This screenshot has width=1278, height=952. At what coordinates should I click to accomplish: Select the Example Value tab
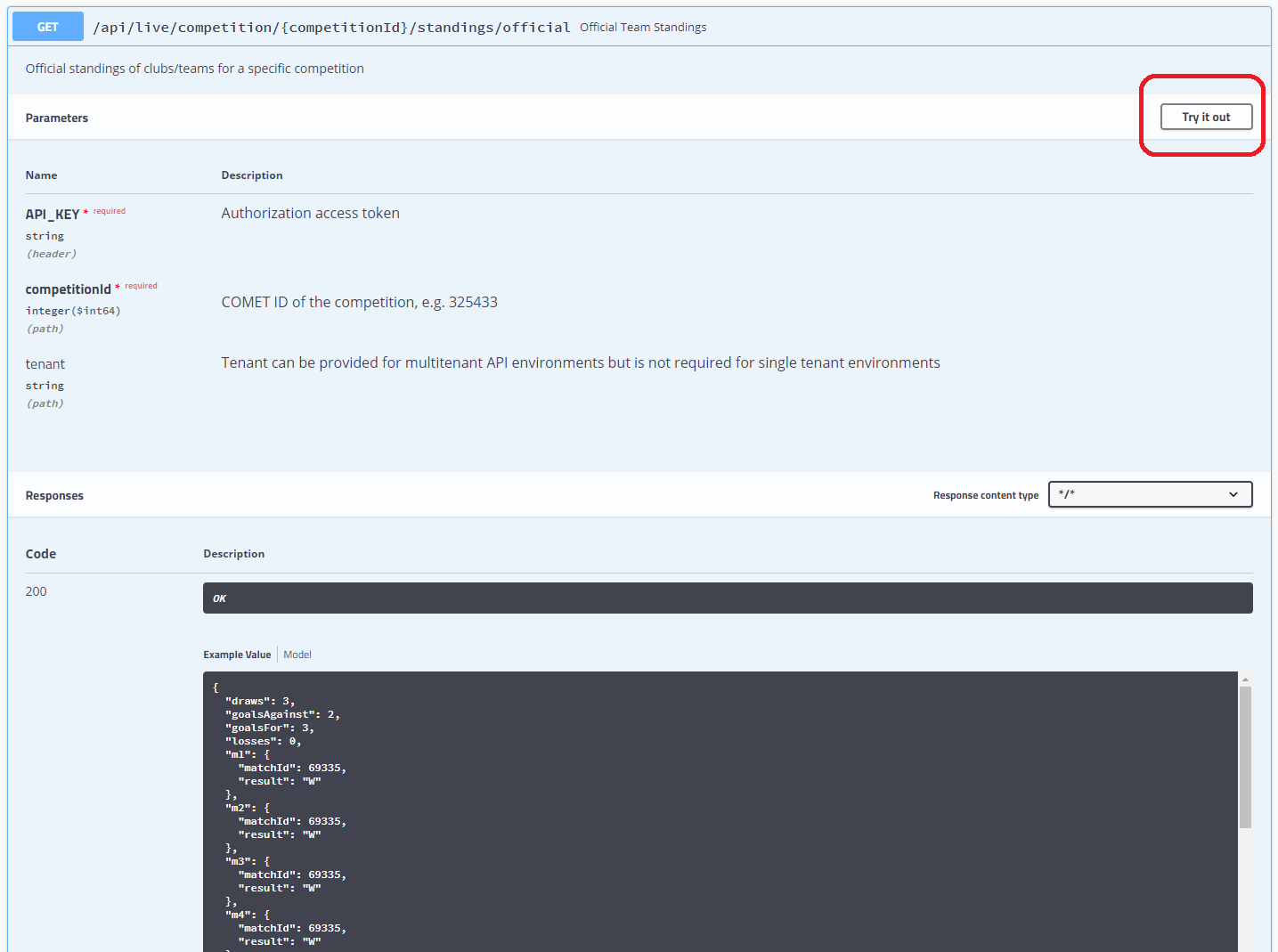[237, 655]
